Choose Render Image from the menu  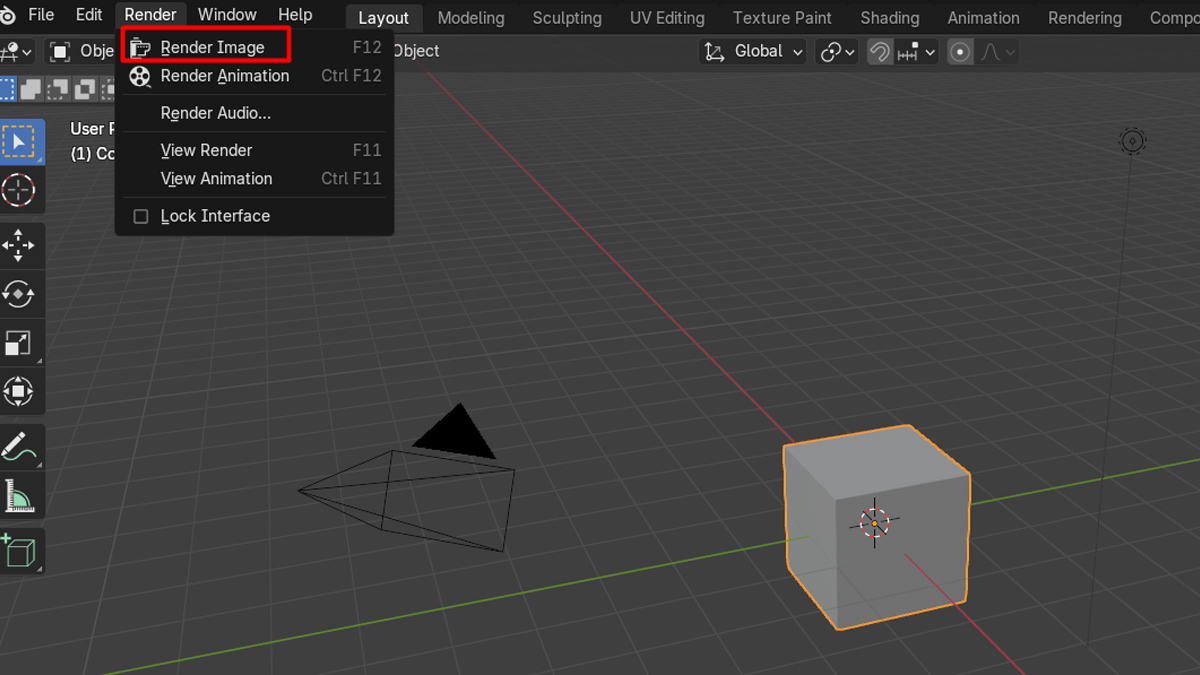[255, 47]
